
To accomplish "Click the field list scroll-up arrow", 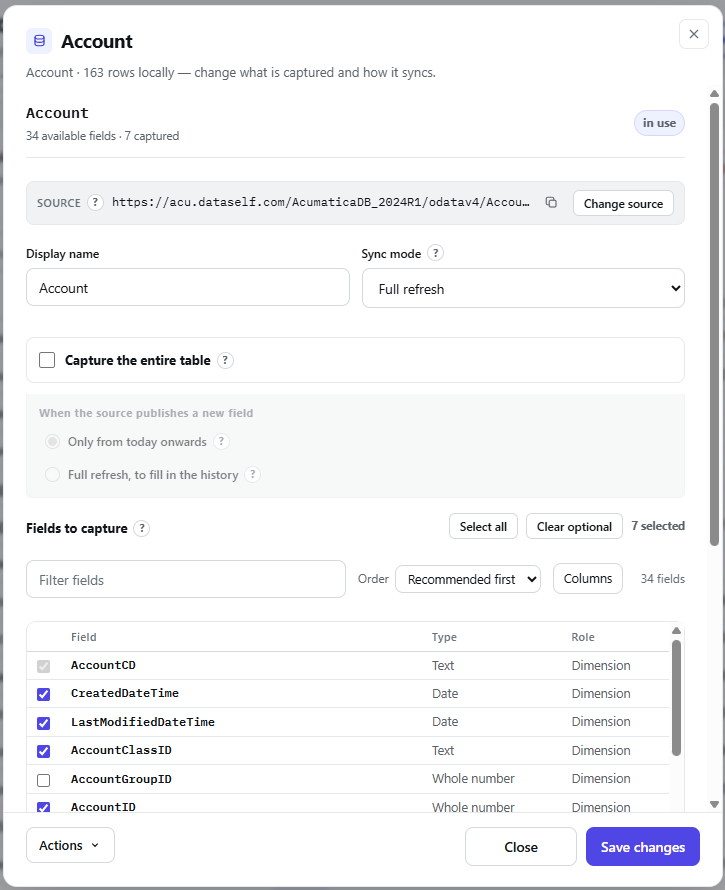I will pos(676,631).
